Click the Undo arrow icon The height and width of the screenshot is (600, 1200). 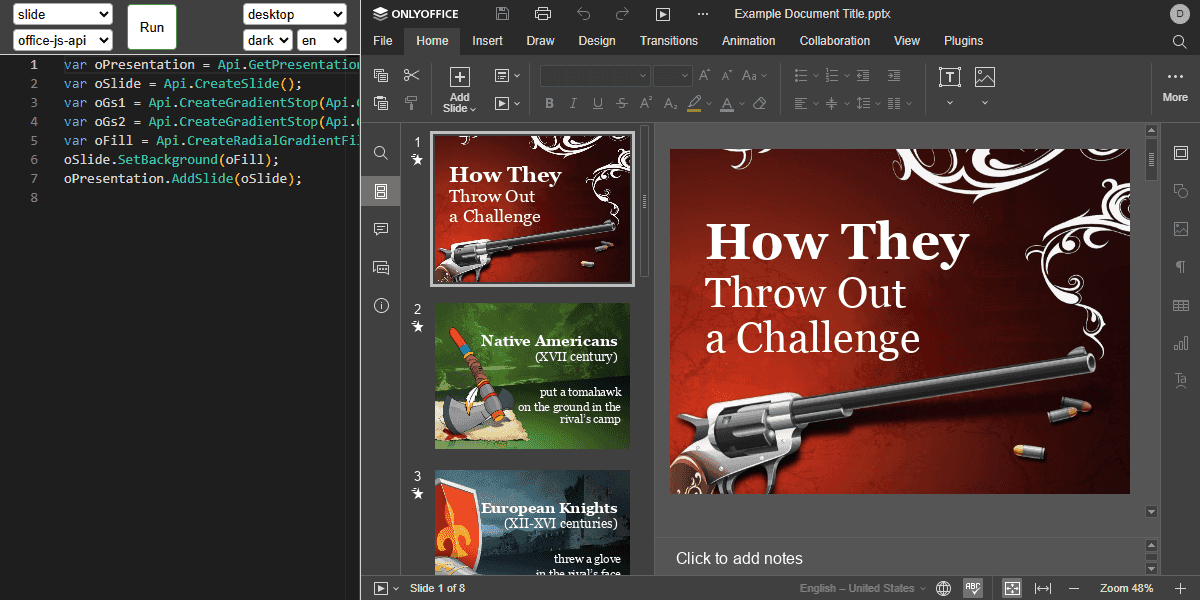tap(584, 14)
